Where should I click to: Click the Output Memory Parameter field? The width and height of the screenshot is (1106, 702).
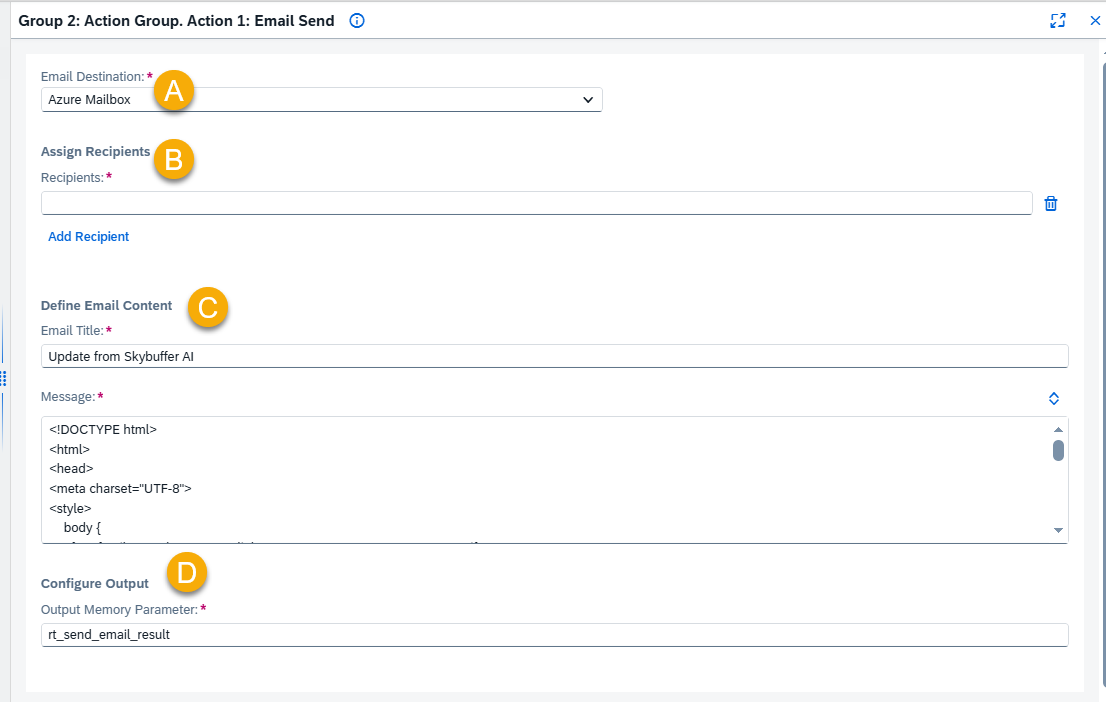(554, 634)
